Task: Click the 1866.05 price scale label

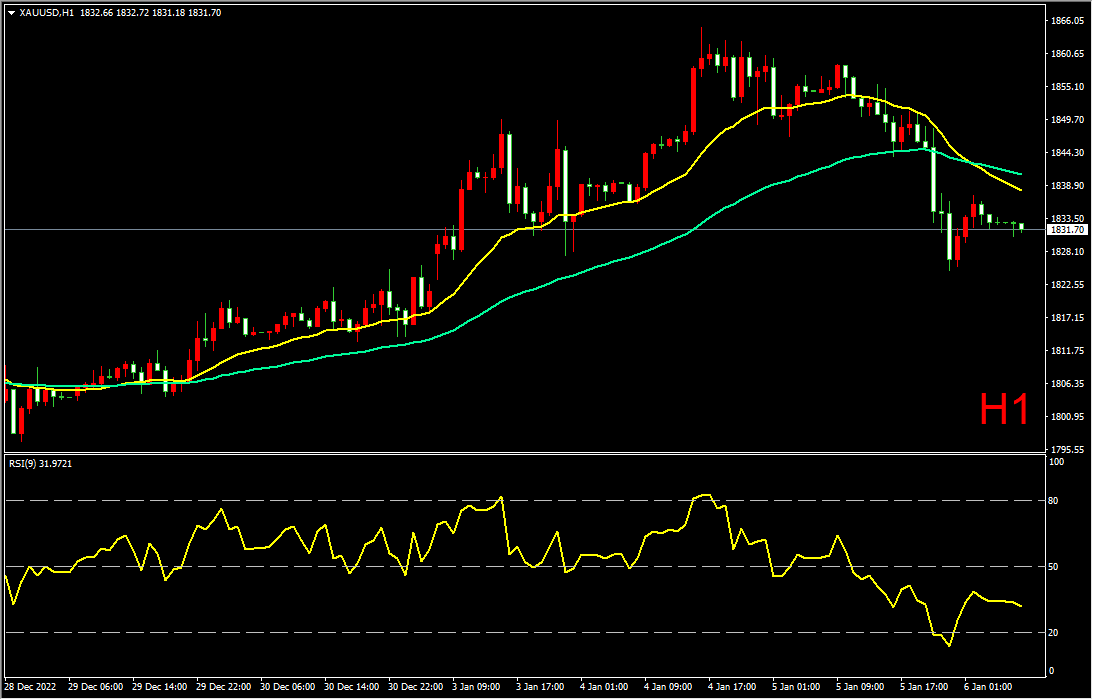Action: point(1067,21)
